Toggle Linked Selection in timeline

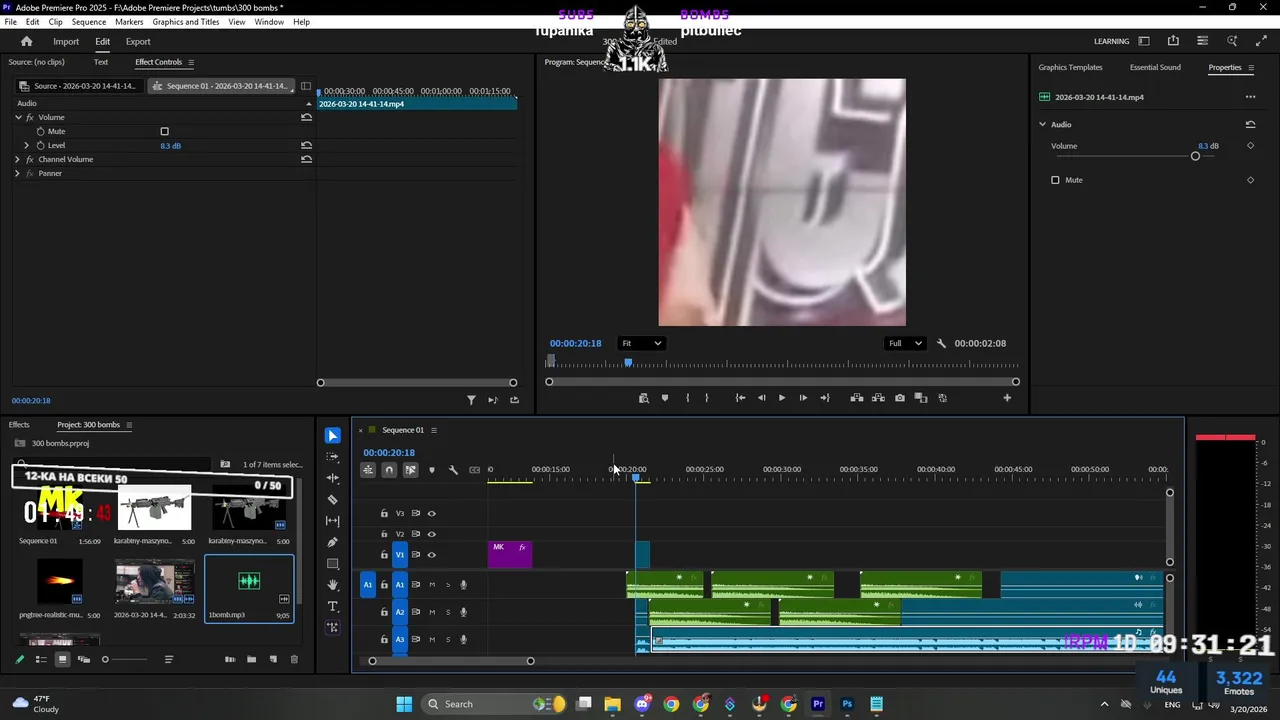point(410,470)
